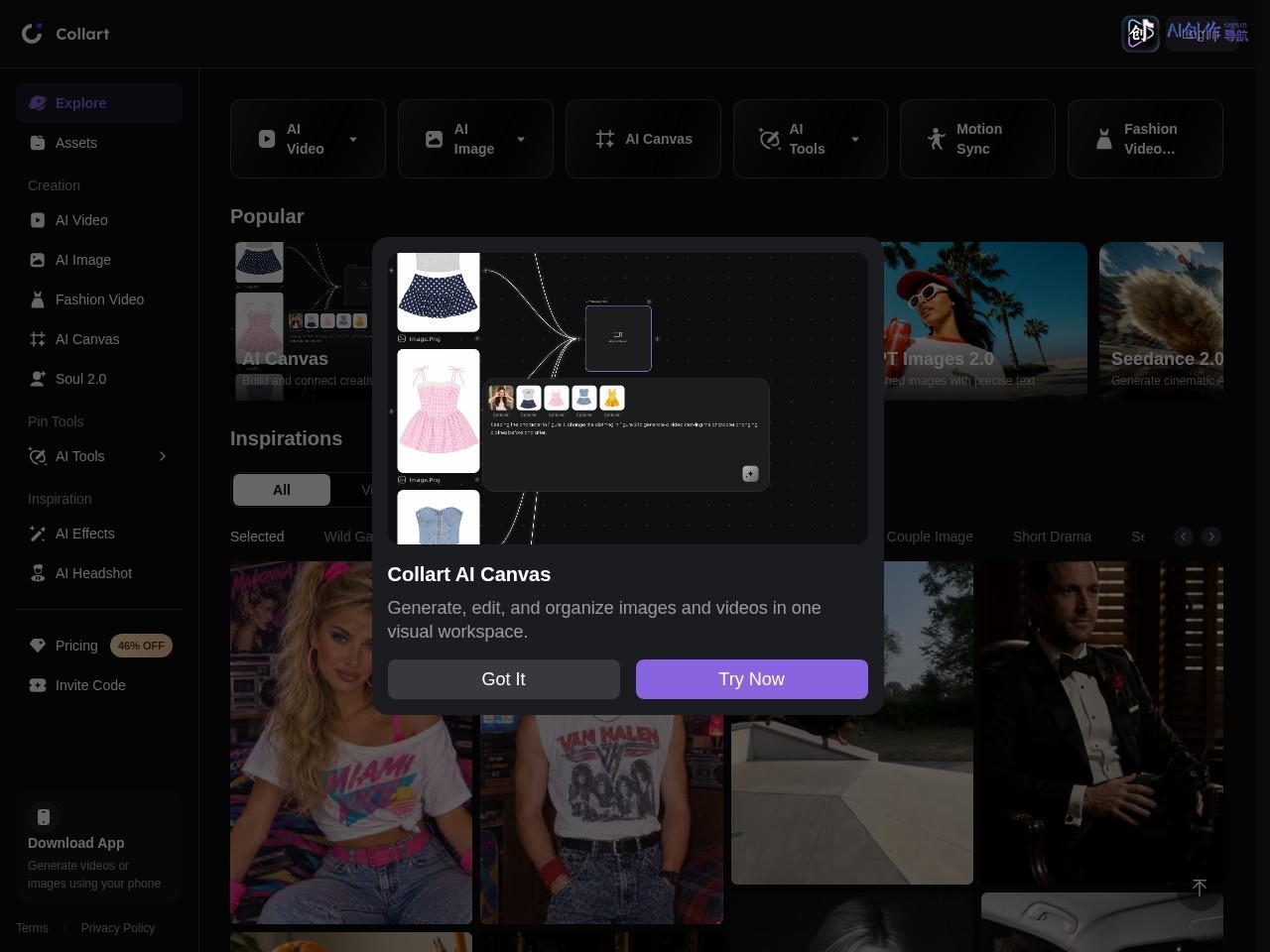Open the Invite Code page
This screenshot has height=952, width=1270.
click(x=99, y=685)
